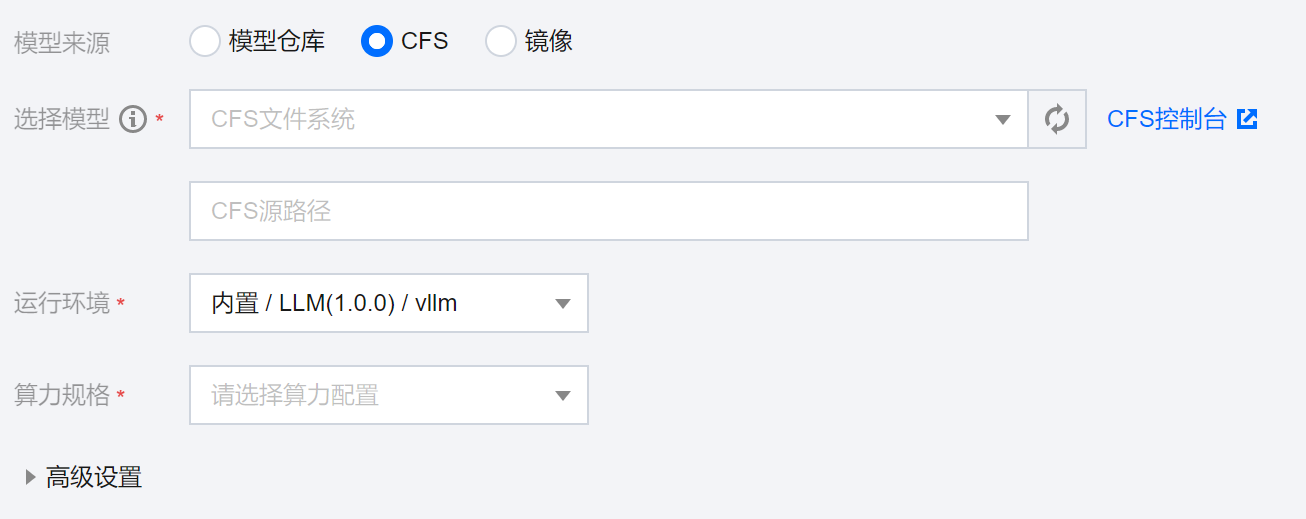Choose the 镜像 radio button
This screenshot has width=1306, height=519.
pyautogui.click(x=500, y=41)
